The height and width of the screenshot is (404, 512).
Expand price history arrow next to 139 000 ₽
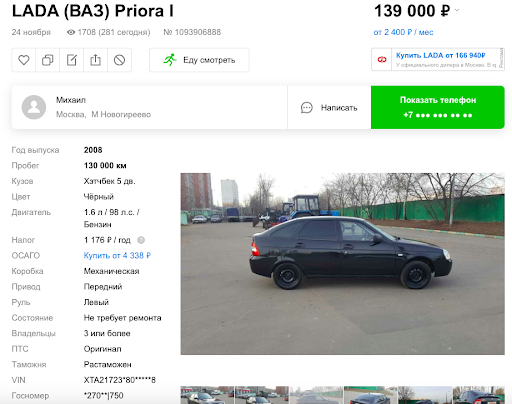[457, 10]
